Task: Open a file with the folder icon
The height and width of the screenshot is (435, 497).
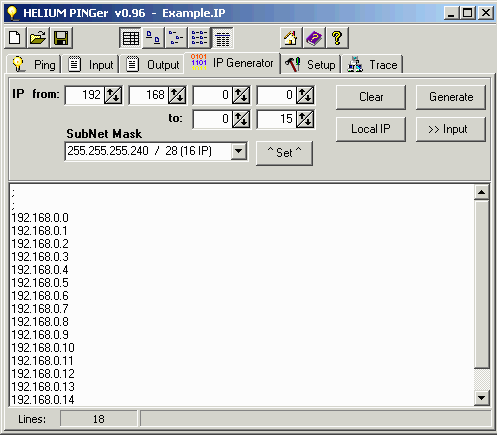Action: pos(38,38)
